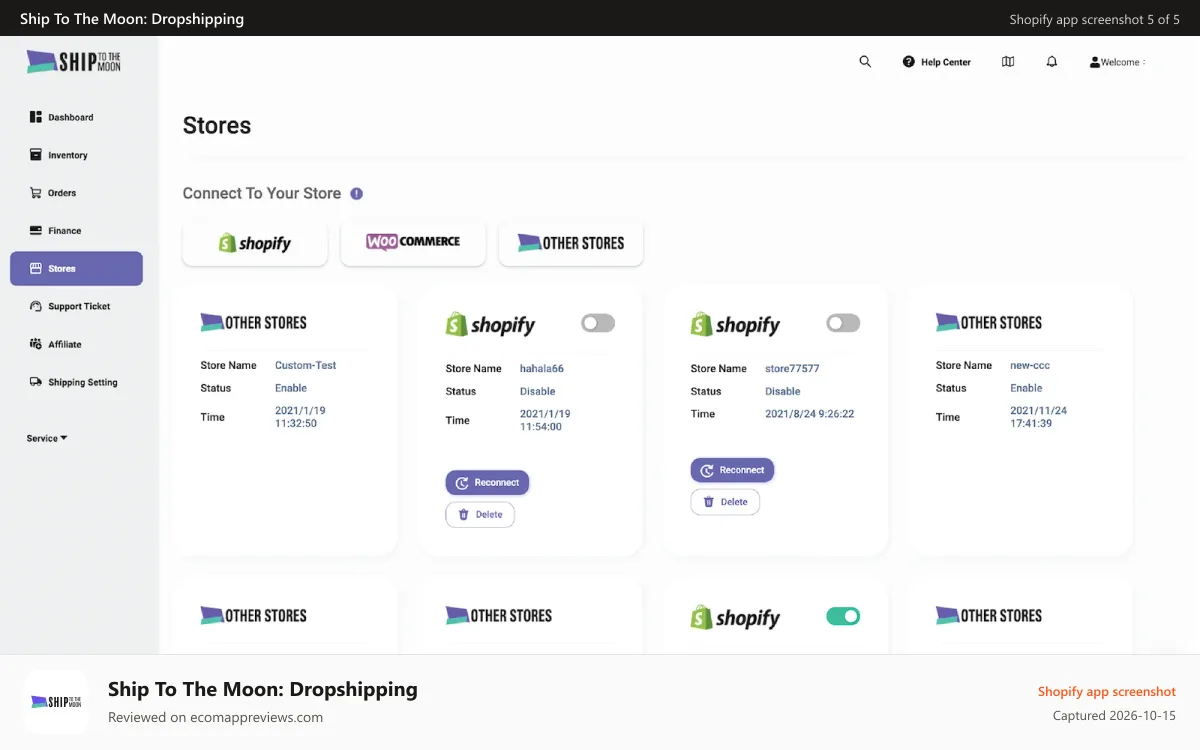Toggle the store77577 store switch
Viewport: 1200px width, 750px height.
click(843, 323)
